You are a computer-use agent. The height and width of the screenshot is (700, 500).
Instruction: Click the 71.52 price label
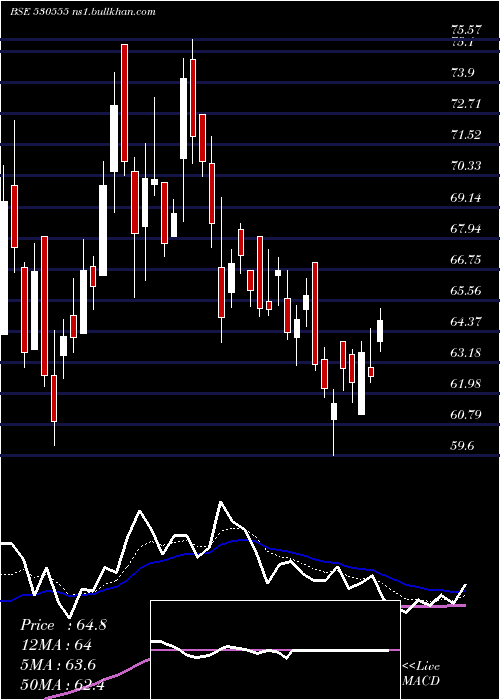click(466, 135)
